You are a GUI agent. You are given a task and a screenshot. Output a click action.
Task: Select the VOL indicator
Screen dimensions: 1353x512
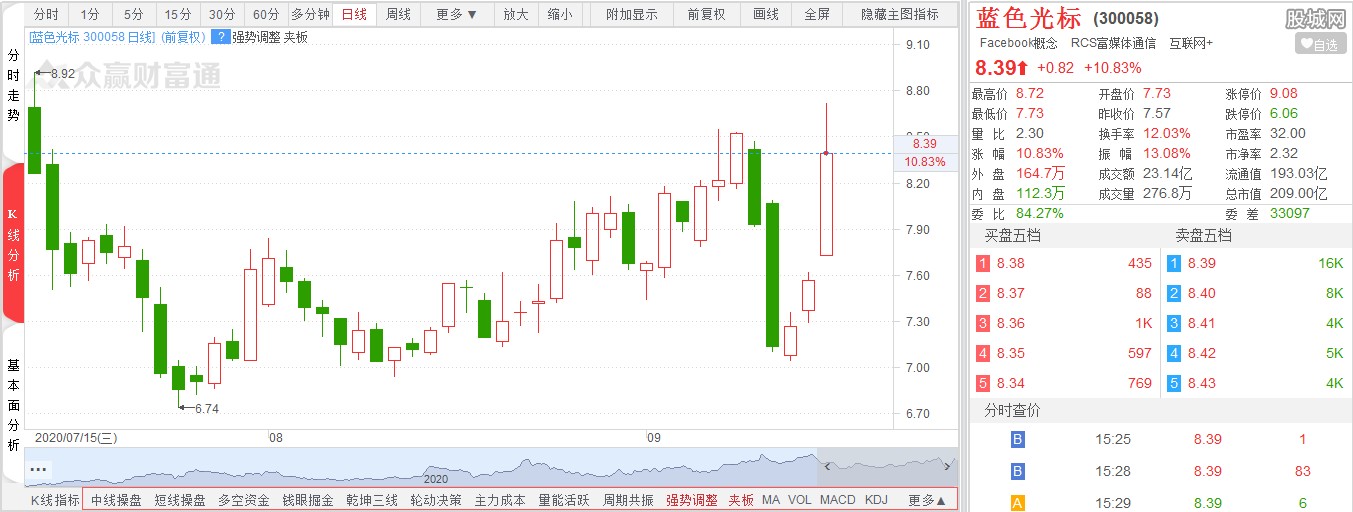click(x=800, y=500)
